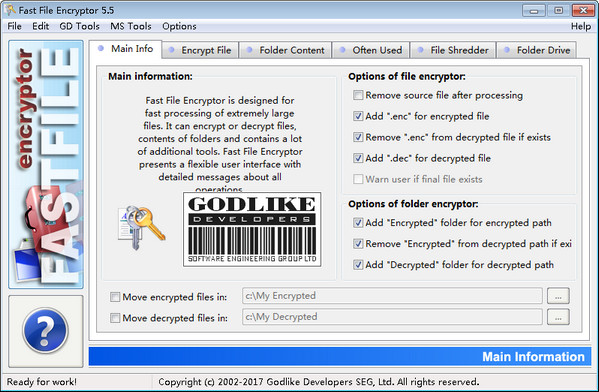This screenshot has width=599, height=392.
Task: Click the "Main information:" heading
Action: point(151,76)
